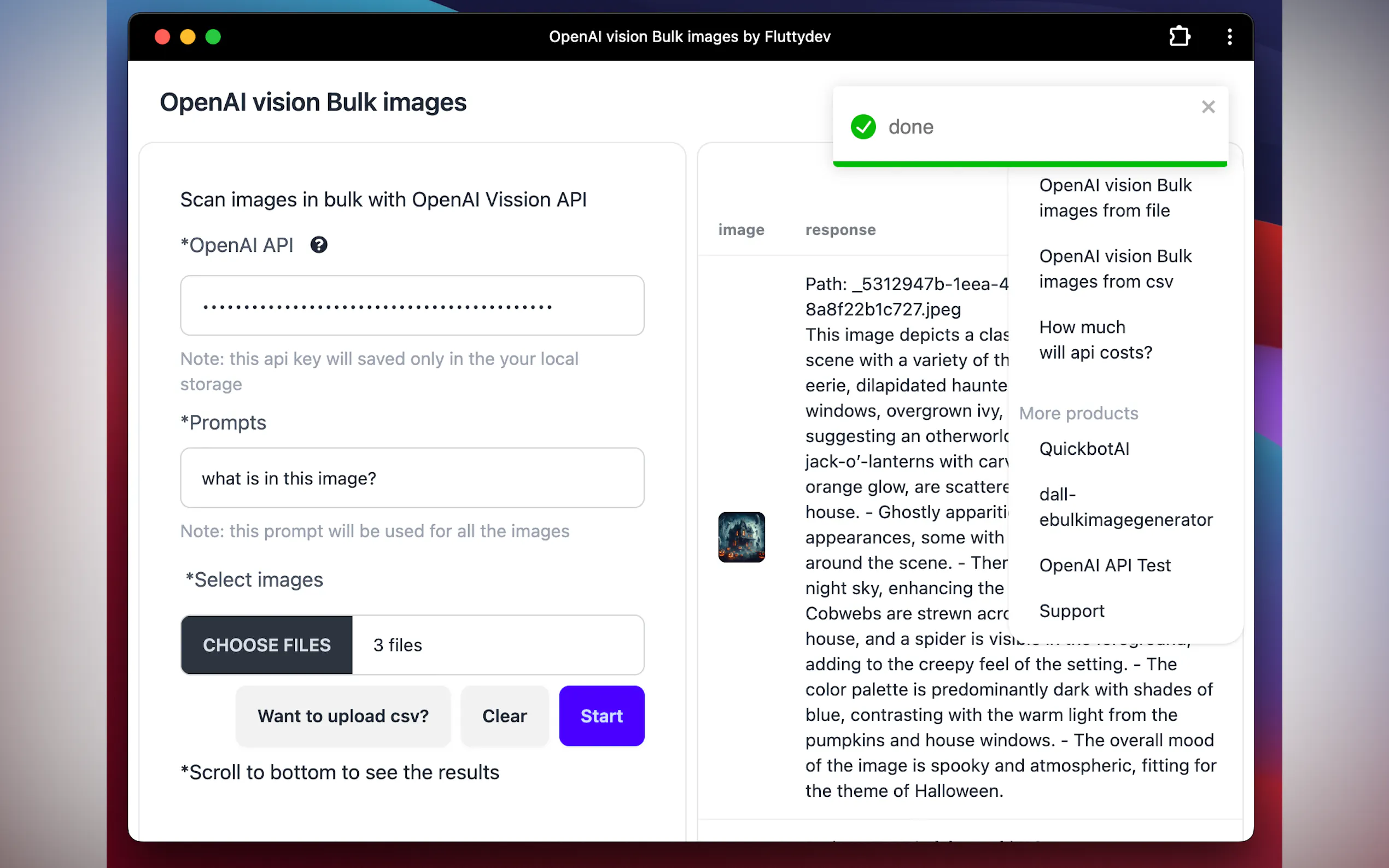Click the OpenAI API help question mark icon

click(x=319, y=245)
